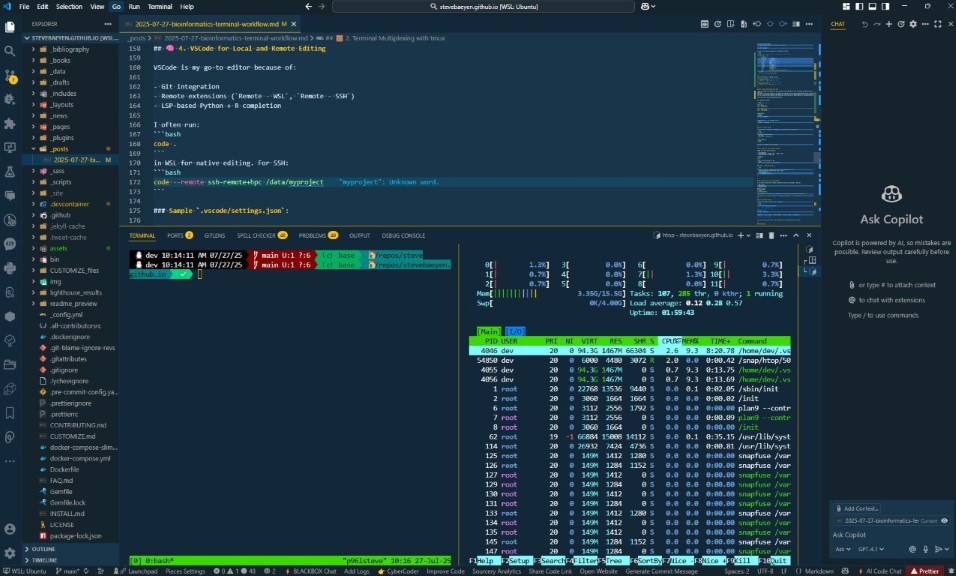Split the editor right

tap(796, 24)
